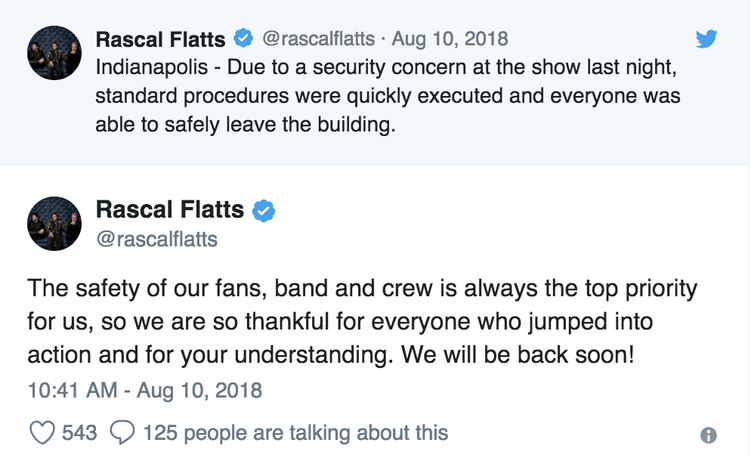
Task: Like the tweet with heart icon
Action: pos(42,433)
